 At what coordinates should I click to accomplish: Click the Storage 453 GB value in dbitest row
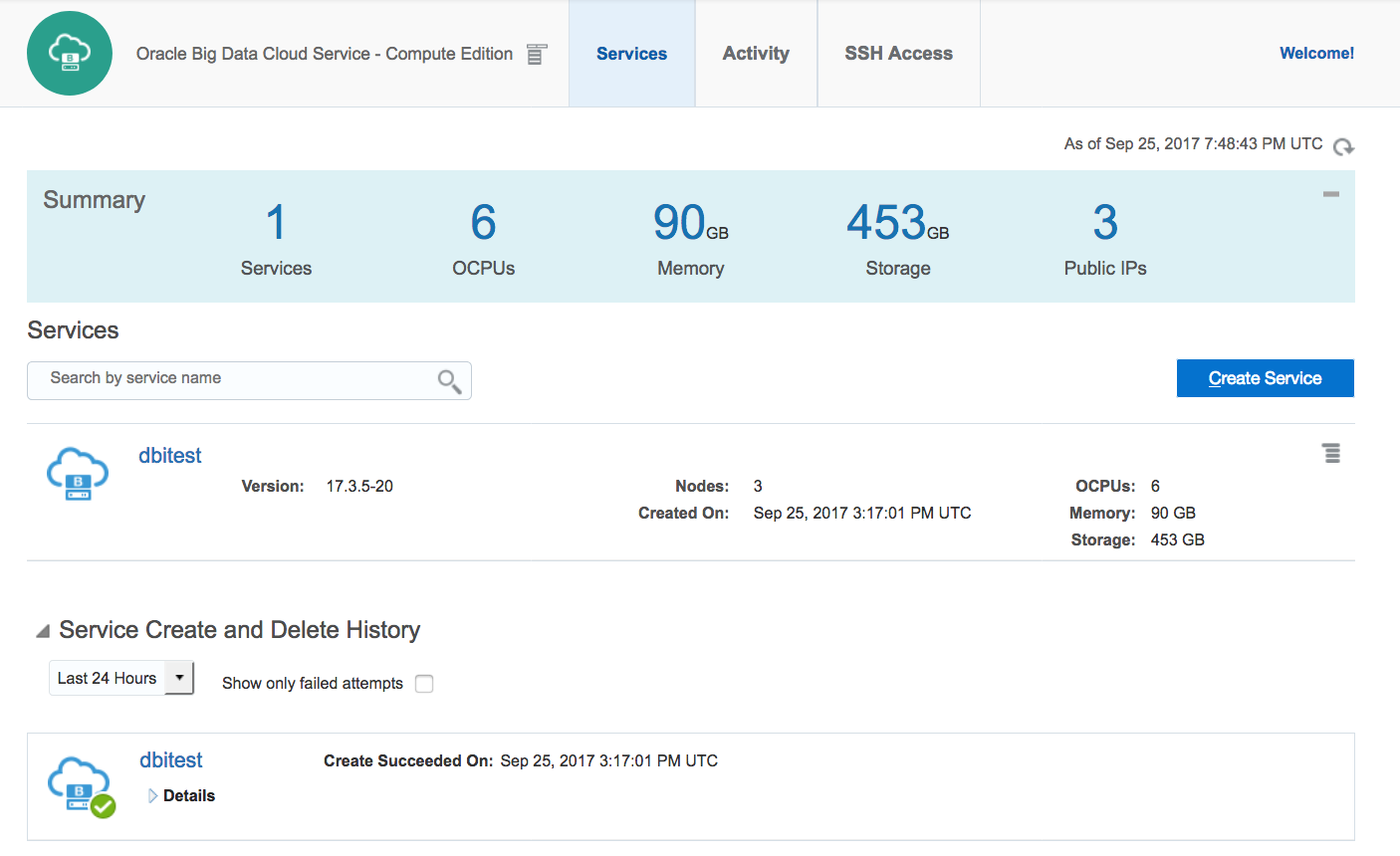(1178, 540)
